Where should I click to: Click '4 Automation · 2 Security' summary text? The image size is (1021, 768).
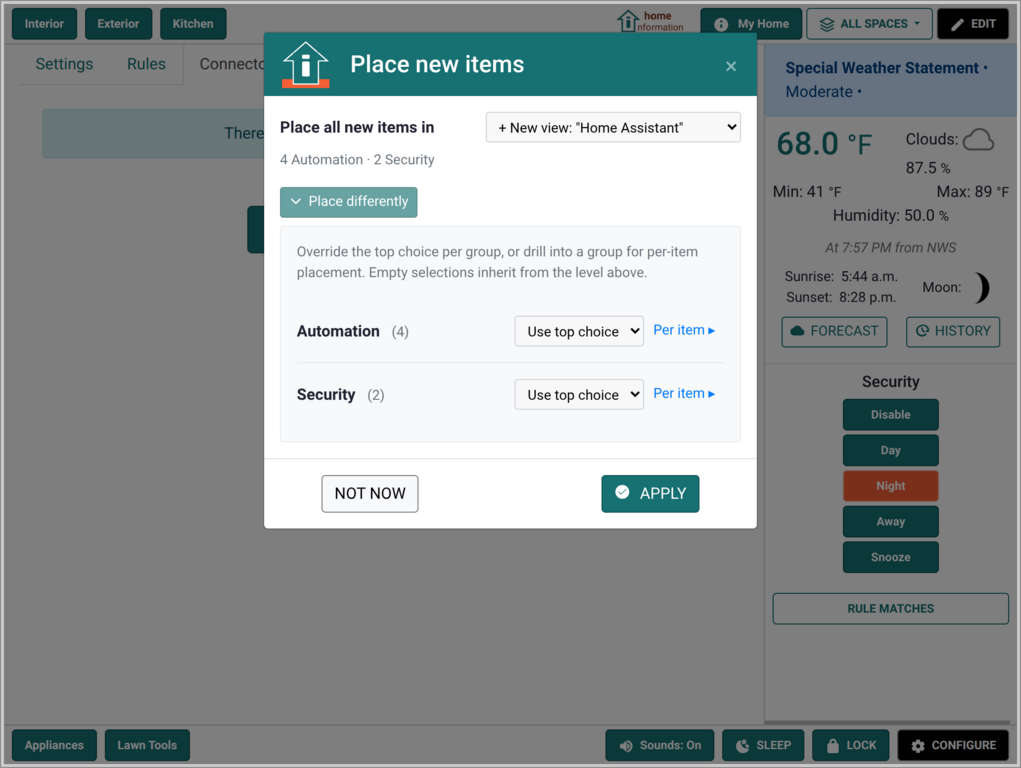coord(357,160)
